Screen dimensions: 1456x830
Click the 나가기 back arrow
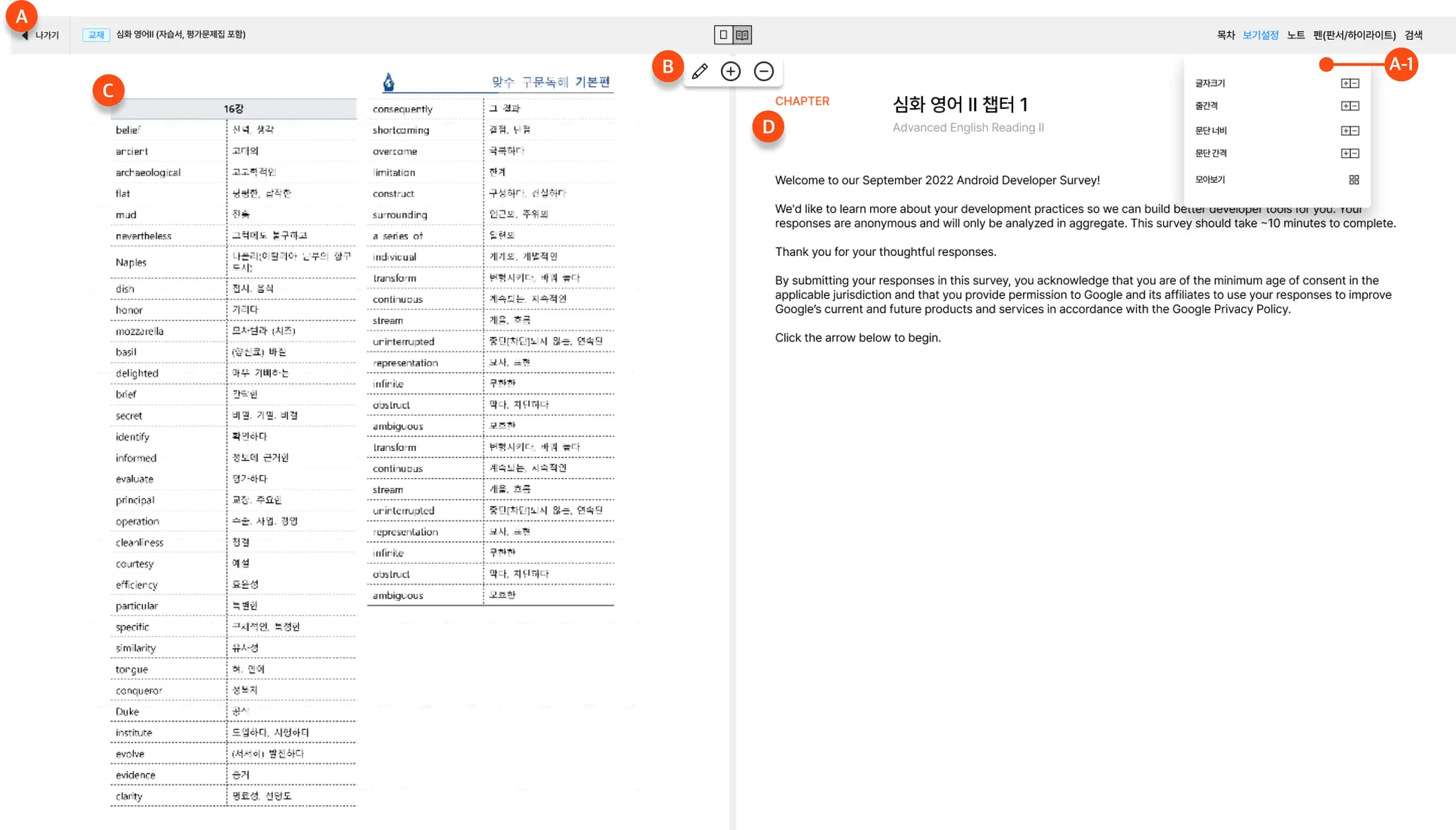point(26,35)
